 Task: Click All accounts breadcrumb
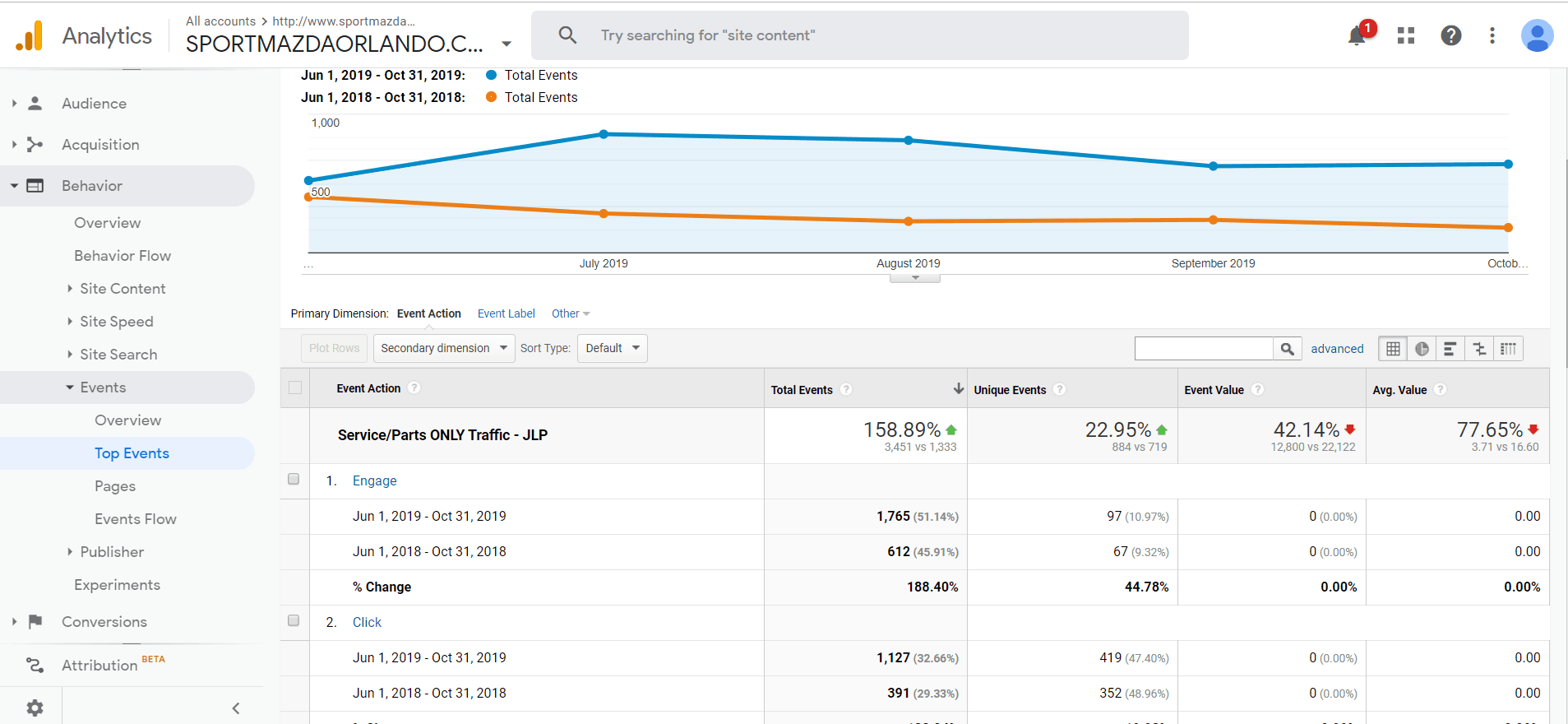tap(220, 21)
